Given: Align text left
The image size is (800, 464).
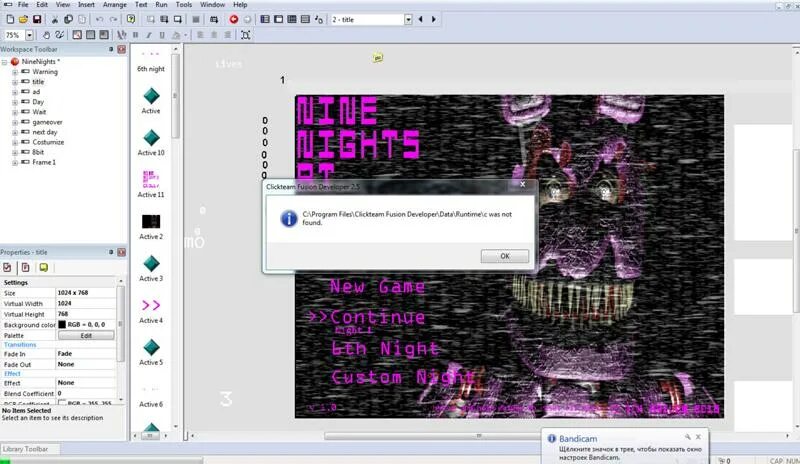Looking at the screenshot, I should pos(201,35).
